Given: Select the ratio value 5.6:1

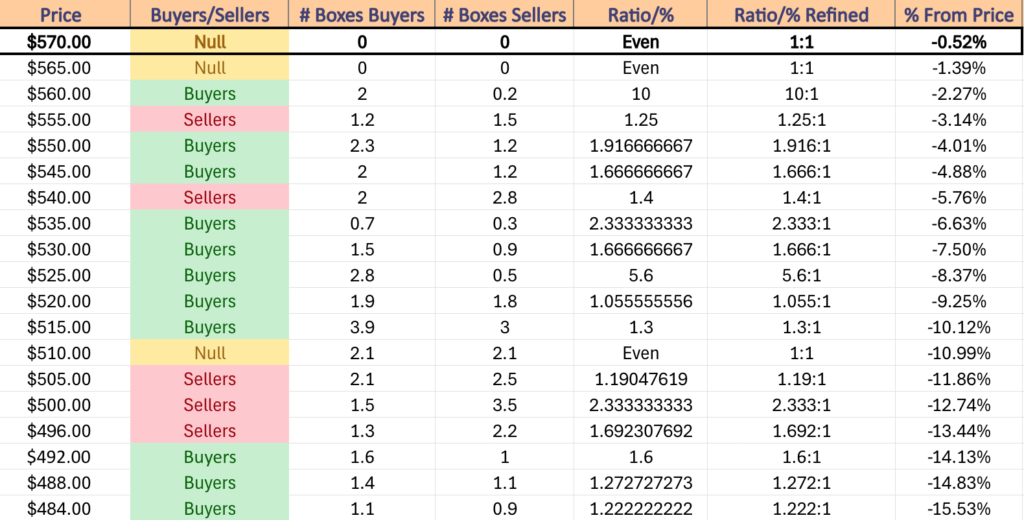Looking at the screenshot, I should point(801,276).
